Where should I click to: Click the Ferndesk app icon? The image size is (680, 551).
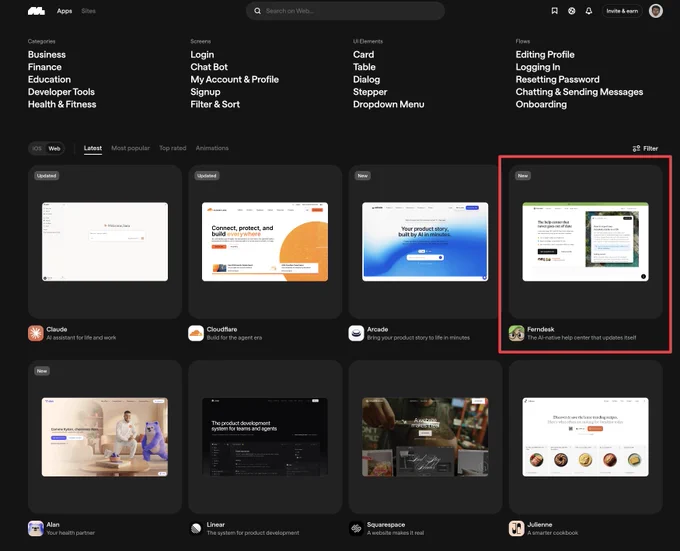(x=517, y=333)
